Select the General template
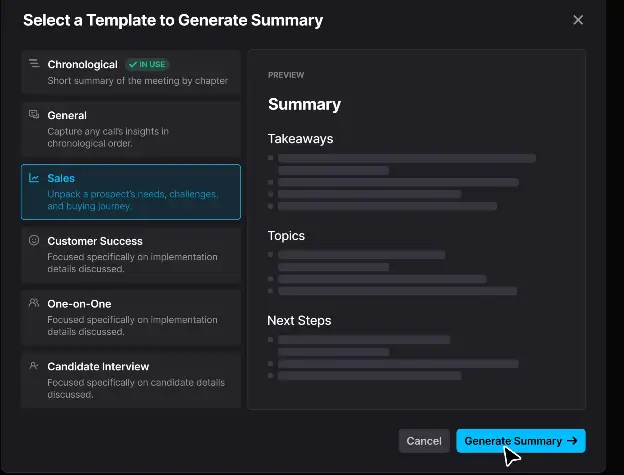 pos(131,129)
